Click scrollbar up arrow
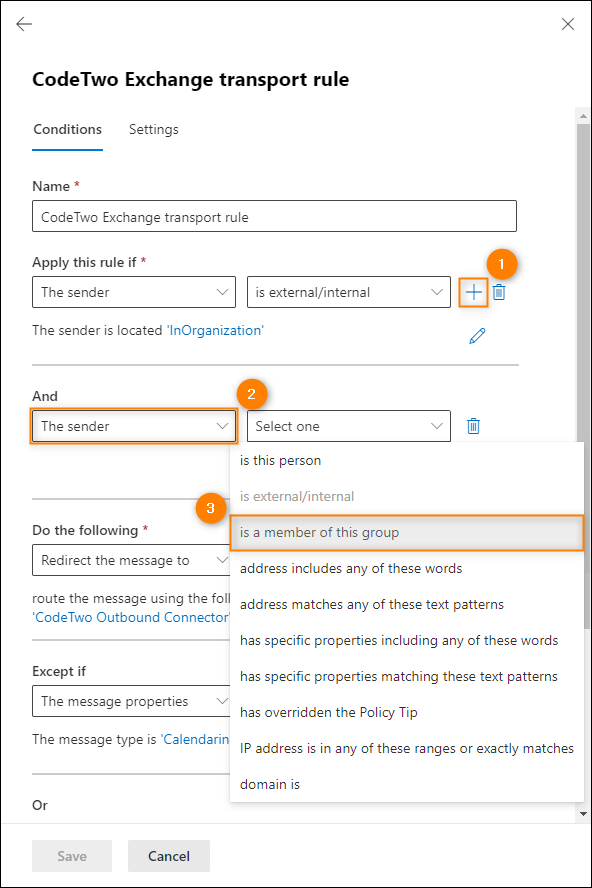The width and height of the screenshot is (592, 888). pyautogui.click(x=584, y=116)
